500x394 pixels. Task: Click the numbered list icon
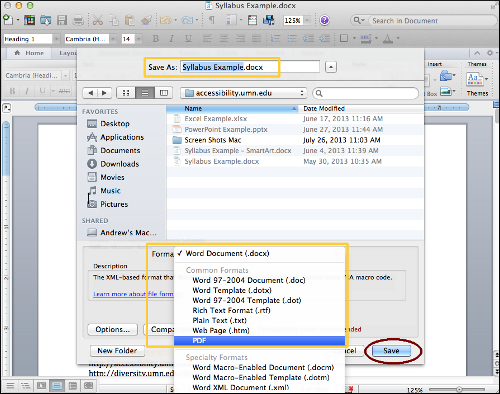(275, 39)
